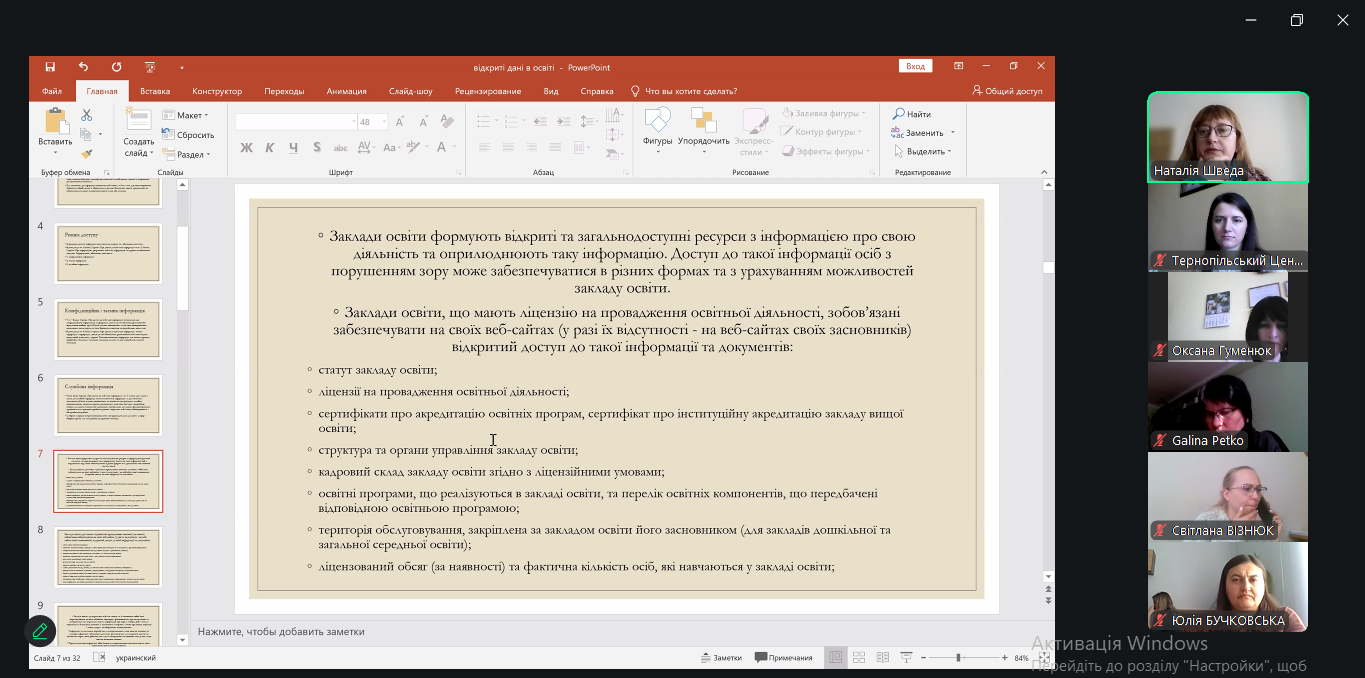Click the Save icon in quick access toolbar
This screenshot has width=1365, height=678.
click(50, 67)
